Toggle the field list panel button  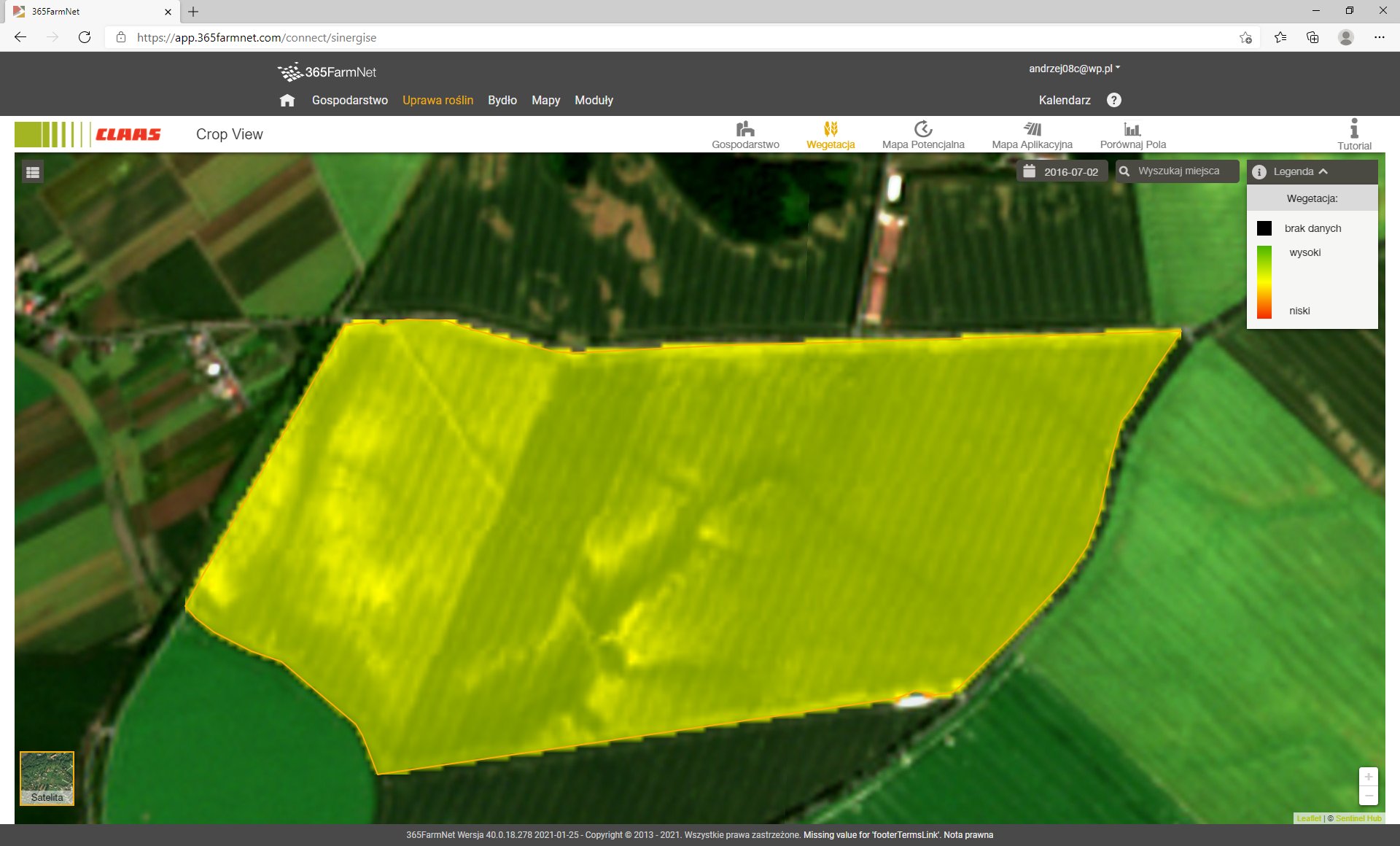point(33,172)
